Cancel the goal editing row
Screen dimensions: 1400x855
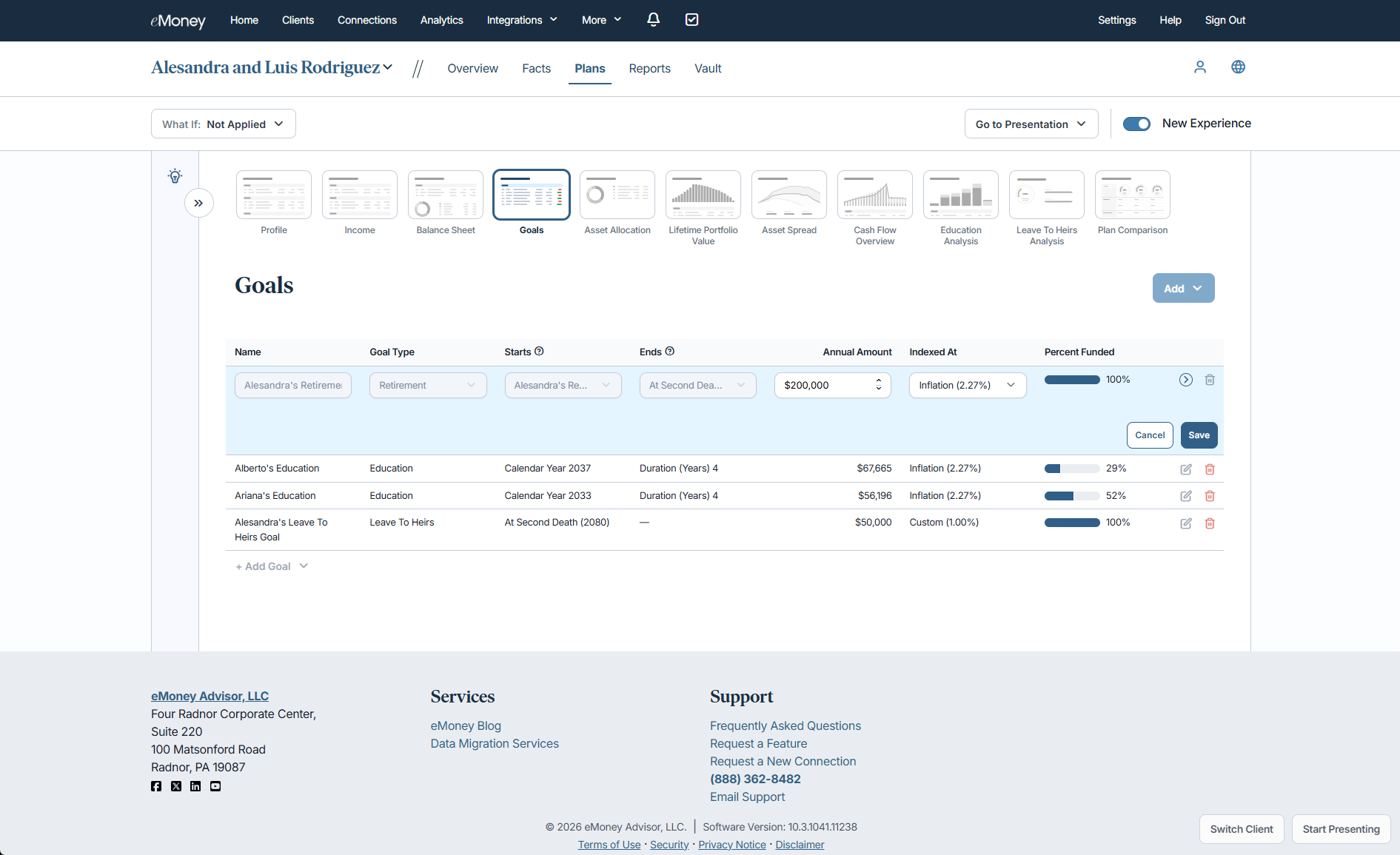click(x=1149, y=435)
